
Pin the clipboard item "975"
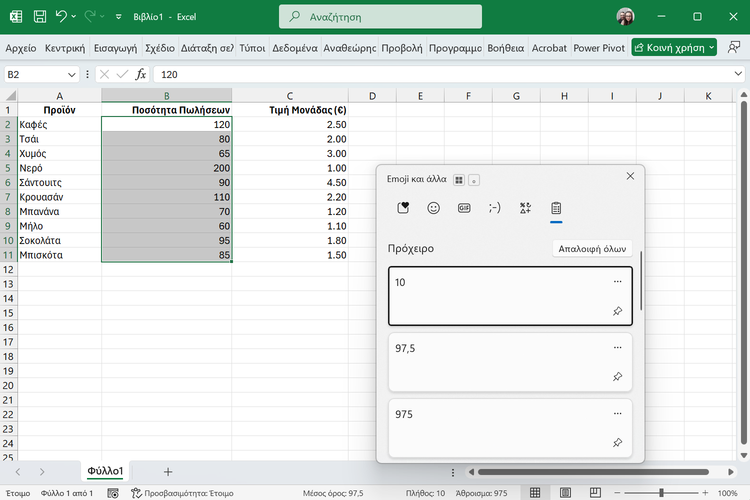617,443
